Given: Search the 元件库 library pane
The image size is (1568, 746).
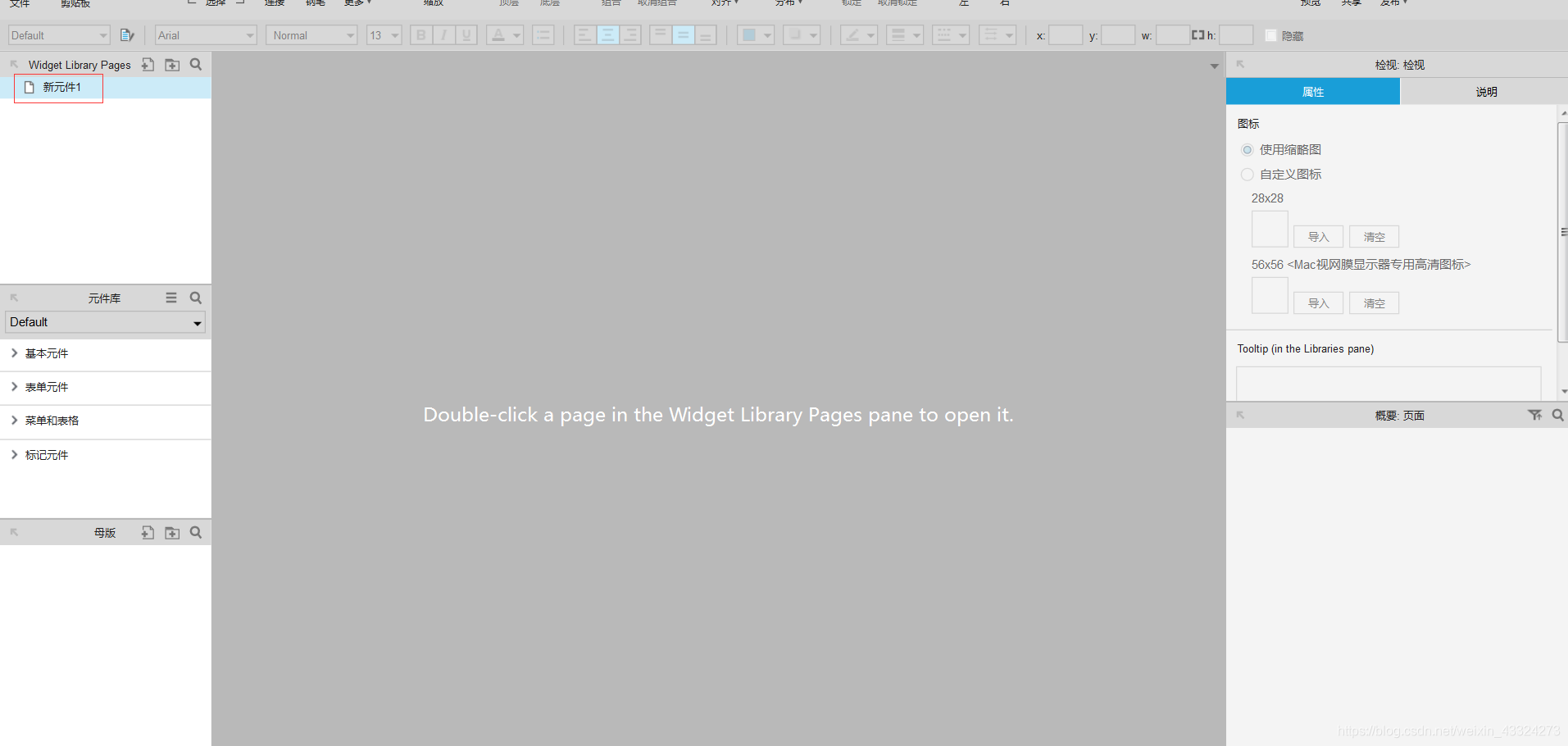Looking at the screenshot, I should click(196, 298).
